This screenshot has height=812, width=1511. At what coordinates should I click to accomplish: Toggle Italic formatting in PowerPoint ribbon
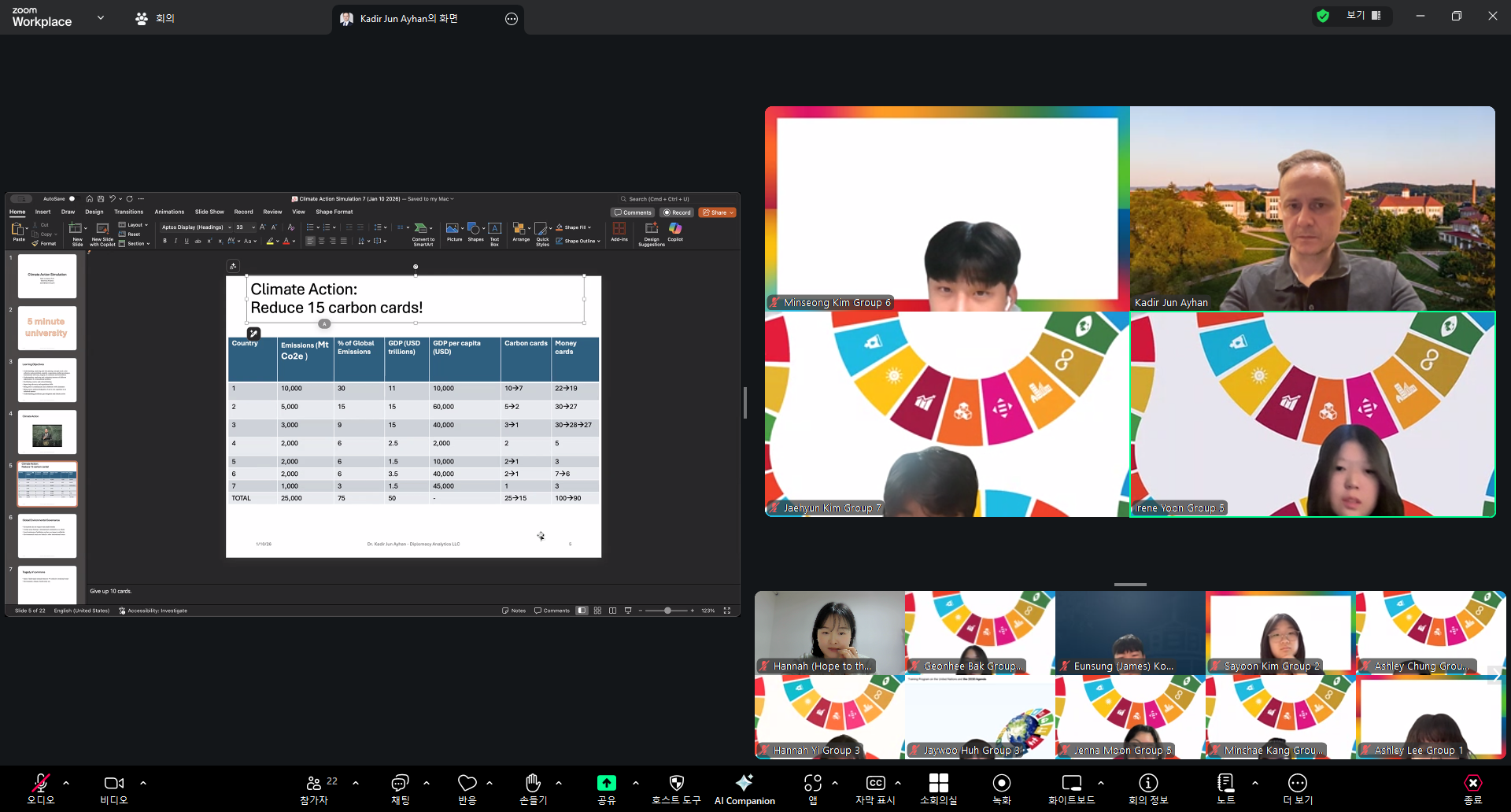pos(175,241)
